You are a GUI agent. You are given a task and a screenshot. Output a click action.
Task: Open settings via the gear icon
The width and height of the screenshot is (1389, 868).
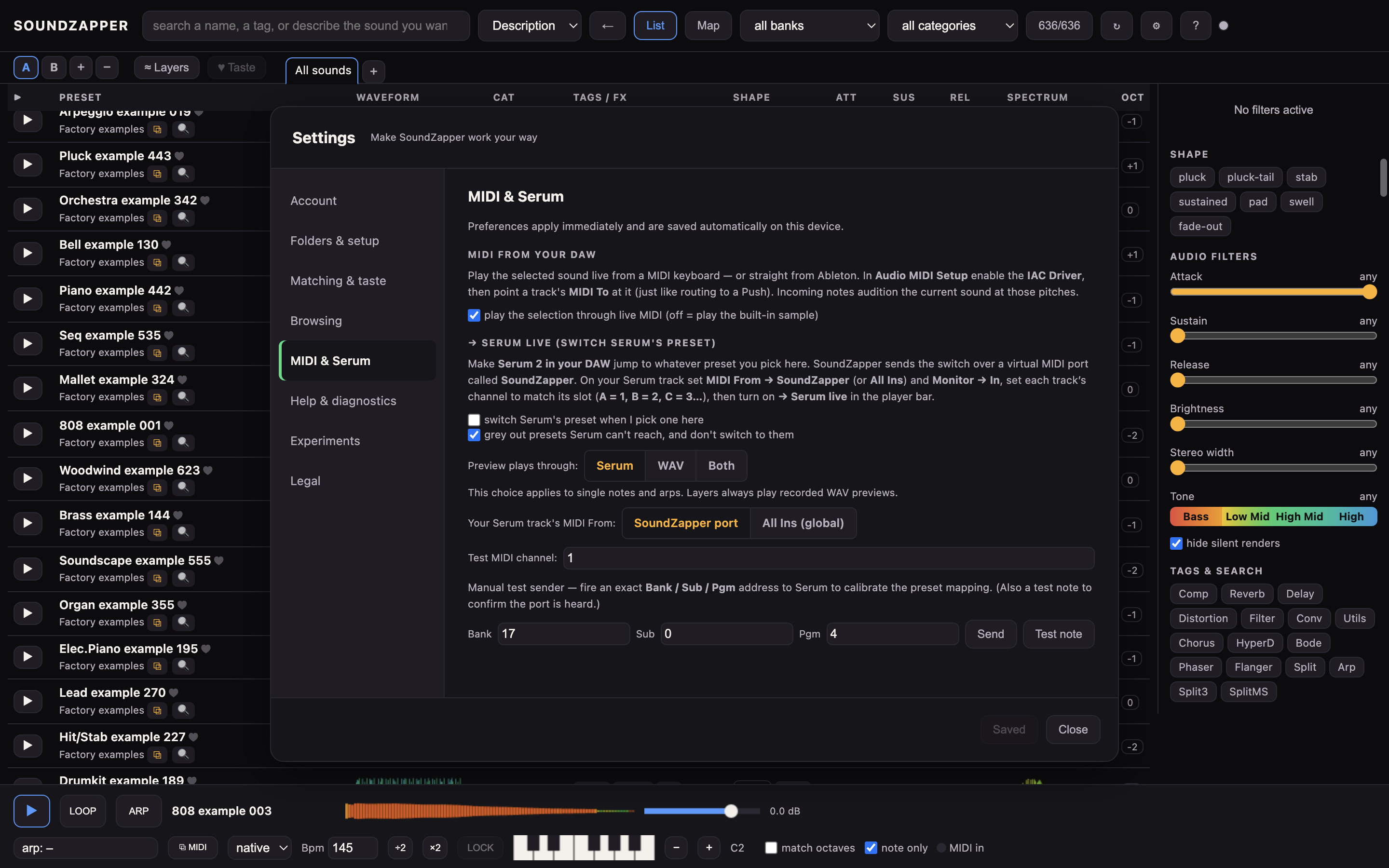coord(1156,26)
